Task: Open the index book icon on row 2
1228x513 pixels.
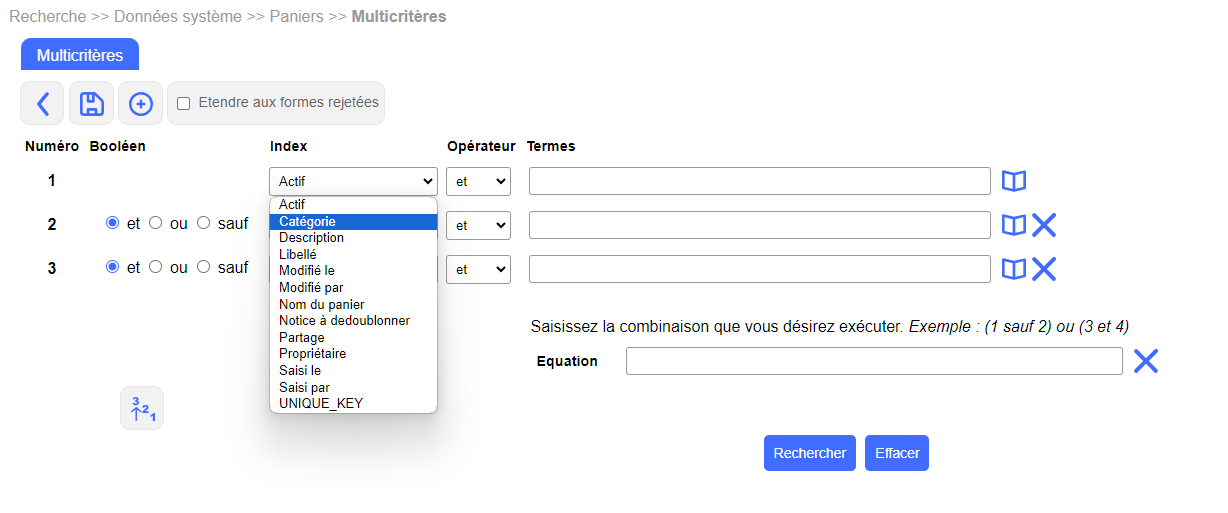Action: pos(1014,225)
